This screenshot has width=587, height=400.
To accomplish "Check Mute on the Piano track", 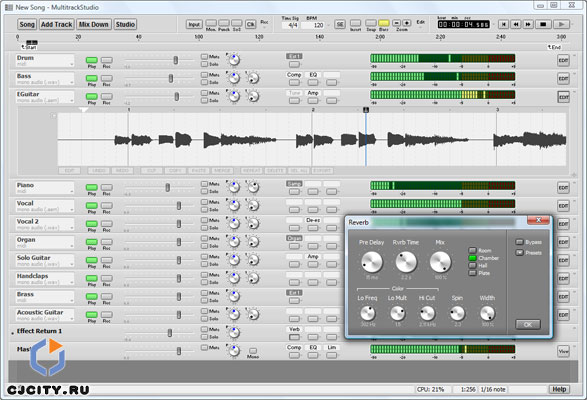I will 204,184.
